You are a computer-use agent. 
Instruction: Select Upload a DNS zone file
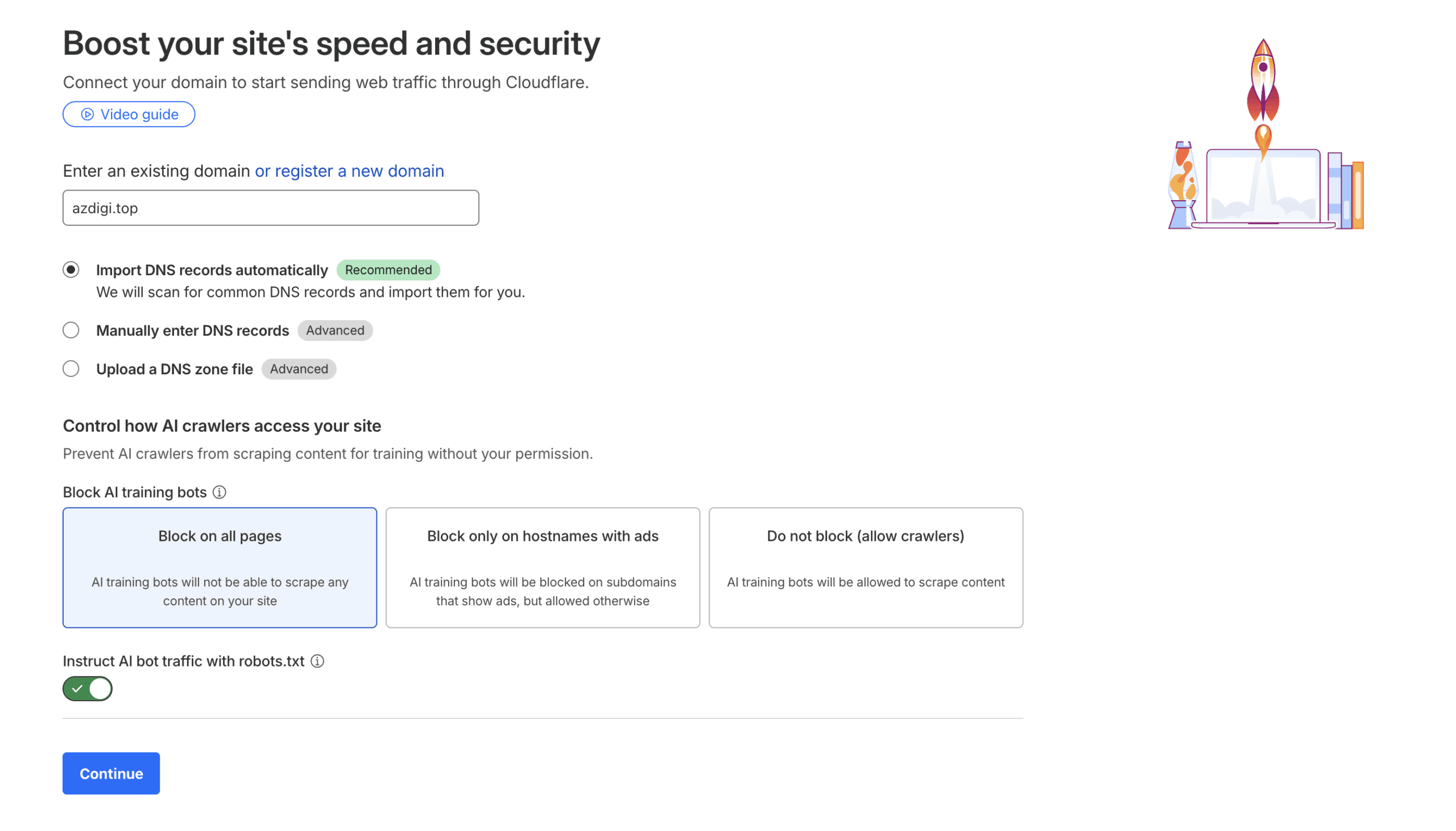[71, 369]
